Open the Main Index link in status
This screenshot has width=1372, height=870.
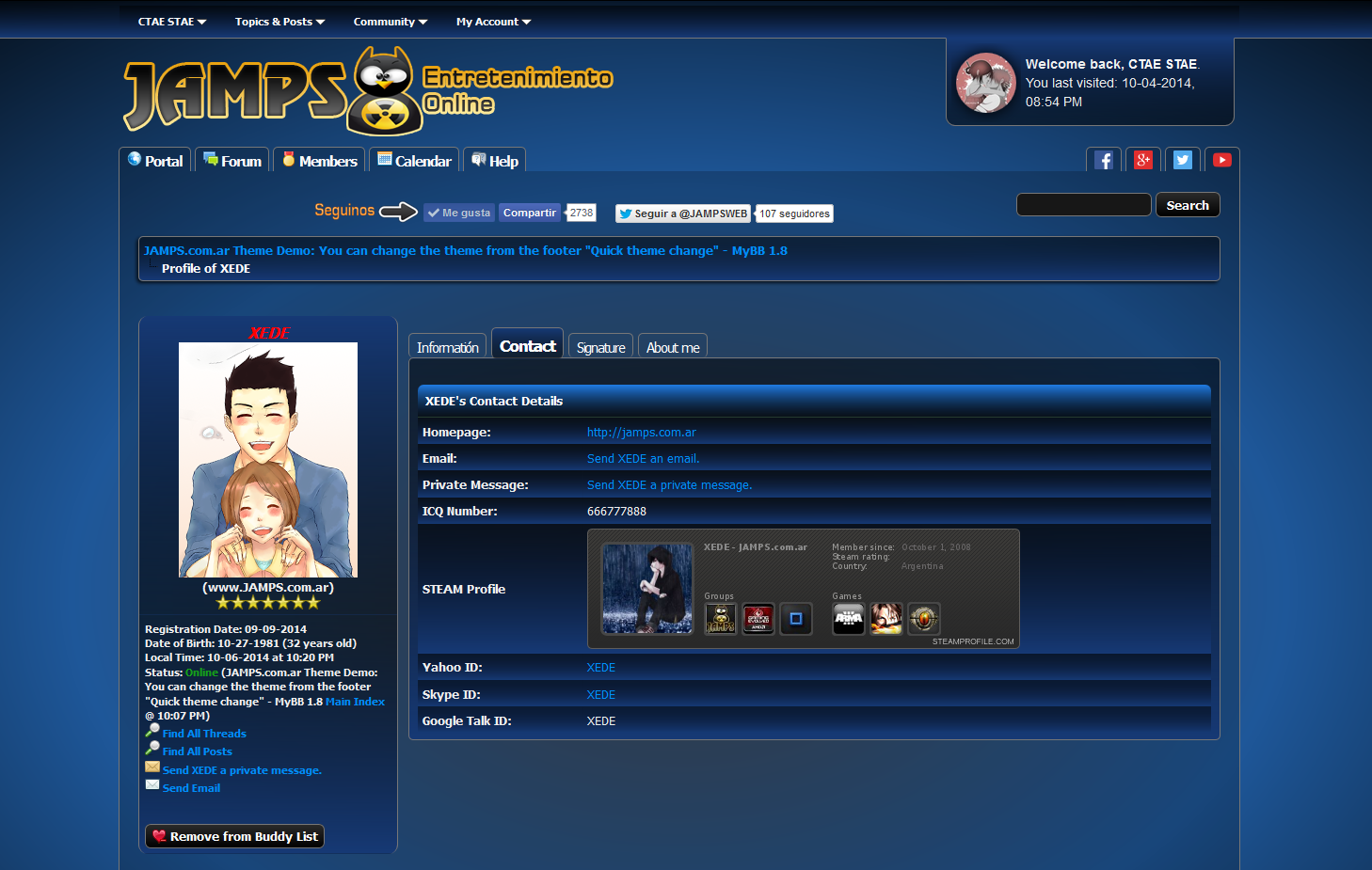[355, 702]
